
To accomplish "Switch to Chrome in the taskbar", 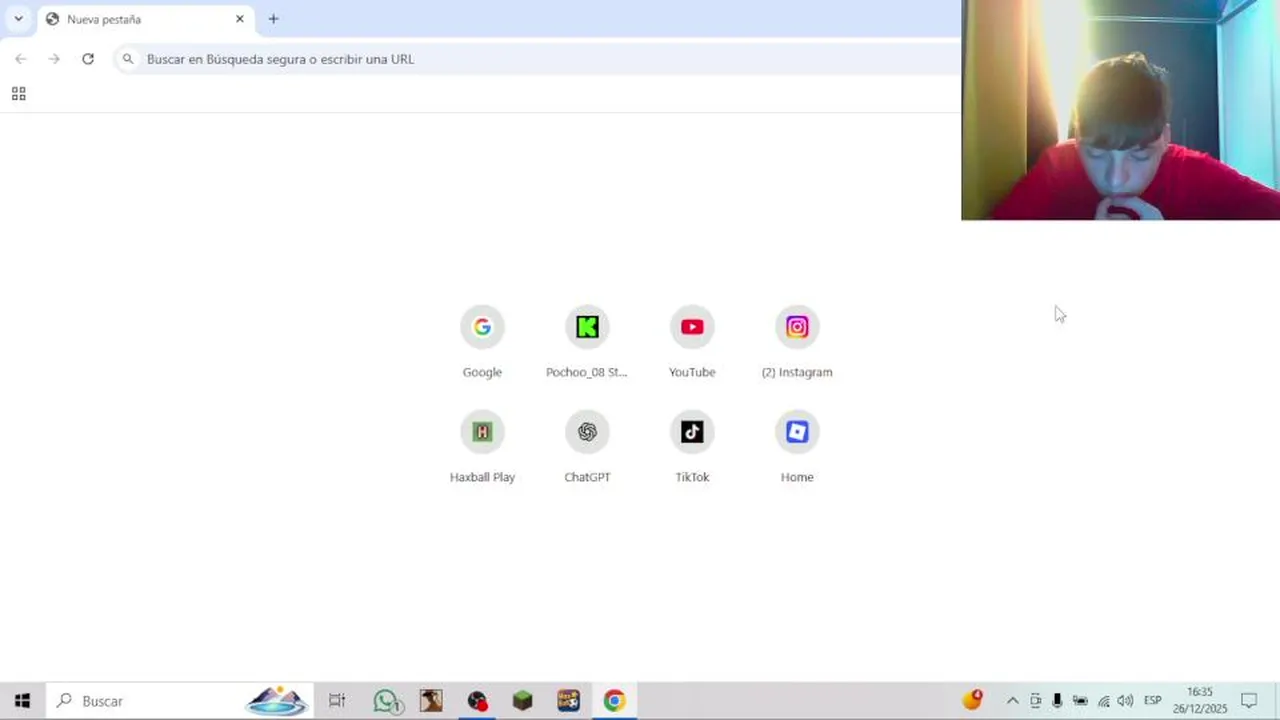I will pyautogui.click(x=614, y=701).
